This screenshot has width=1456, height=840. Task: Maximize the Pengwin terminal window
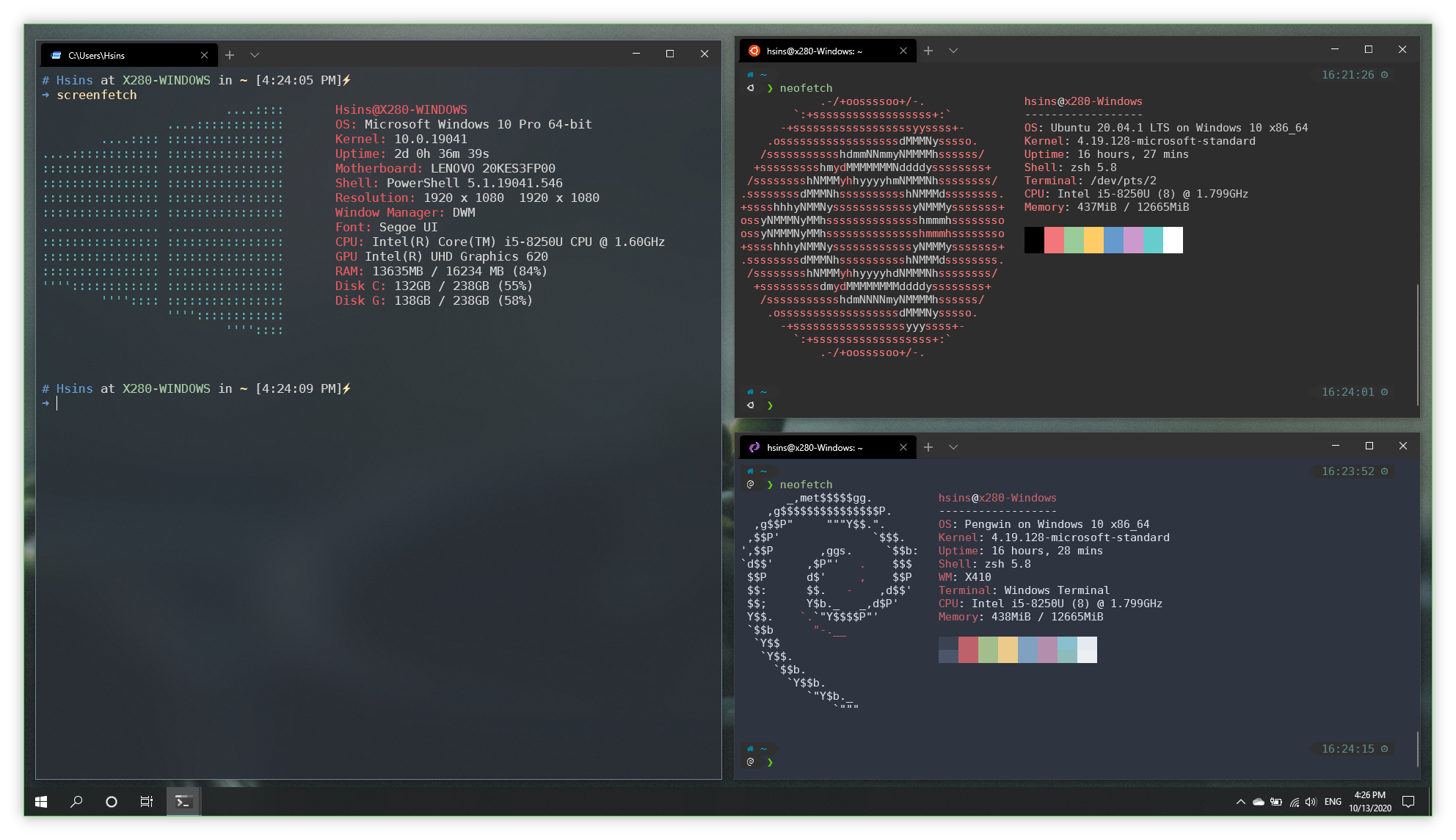[1369, 446]
